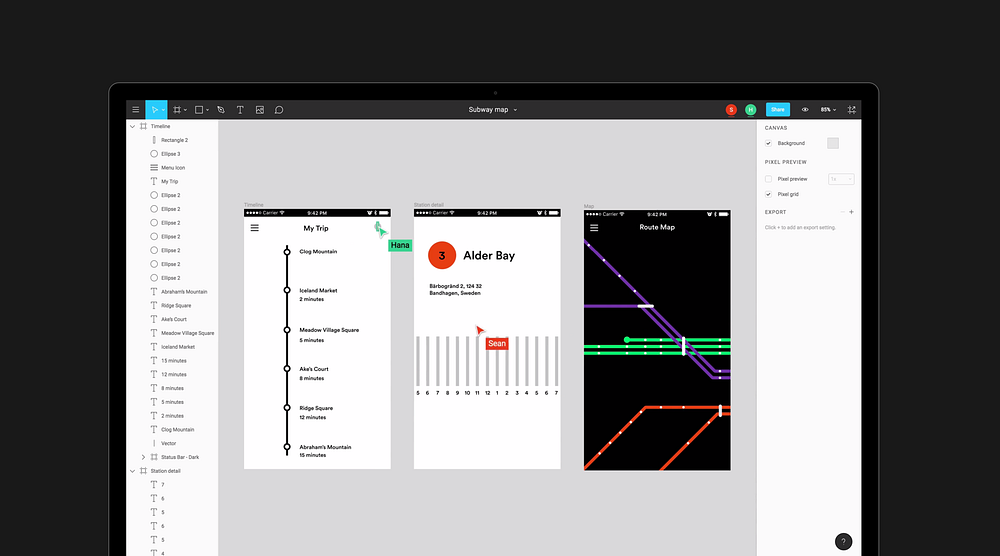Select the 15 minutes layer in layers panel
1000x556 pixels.
[172, 360]
